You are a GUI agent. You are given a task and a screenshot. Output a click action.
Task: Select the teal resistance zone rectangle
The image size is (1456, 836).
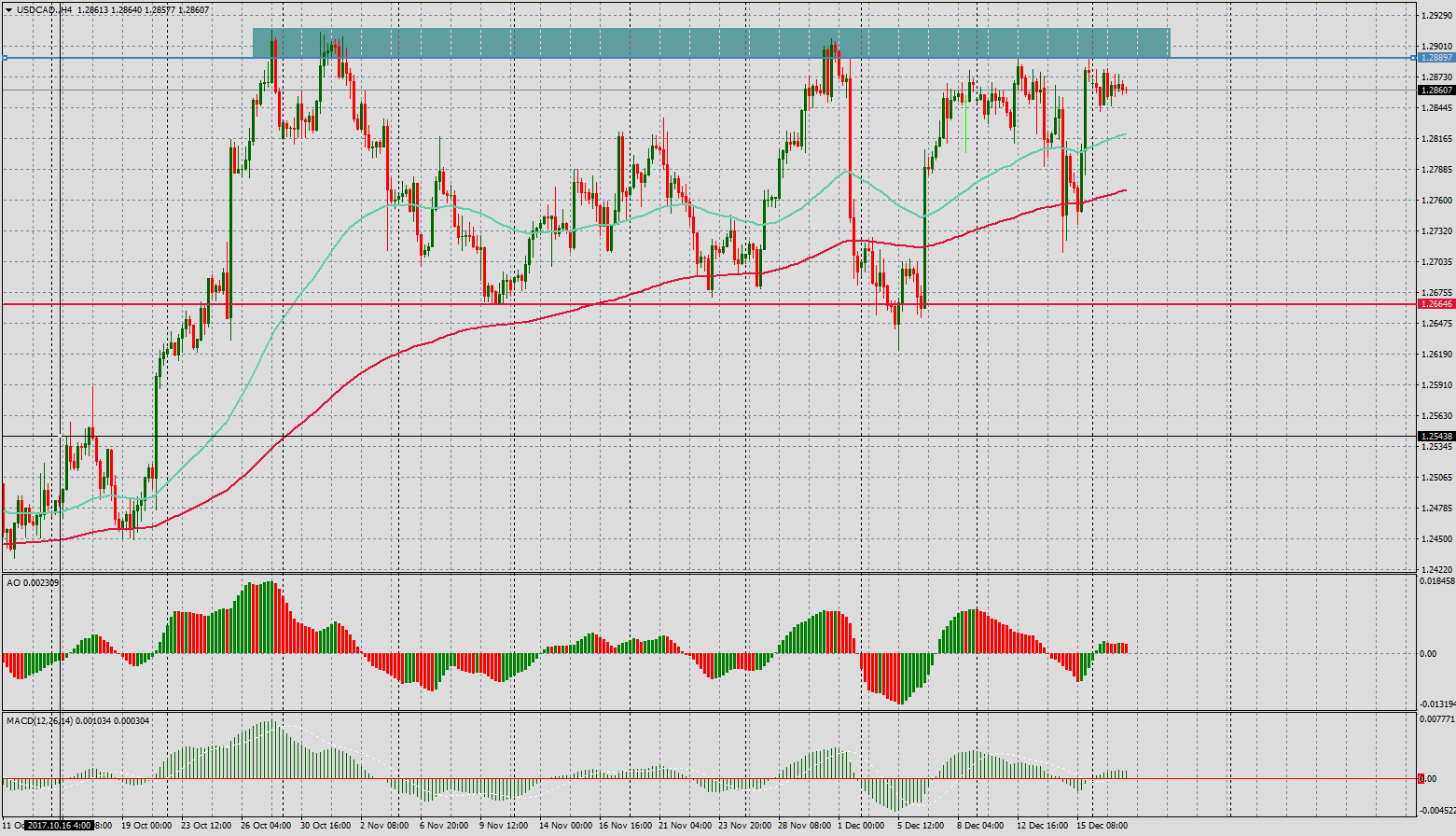click(711, 42)
